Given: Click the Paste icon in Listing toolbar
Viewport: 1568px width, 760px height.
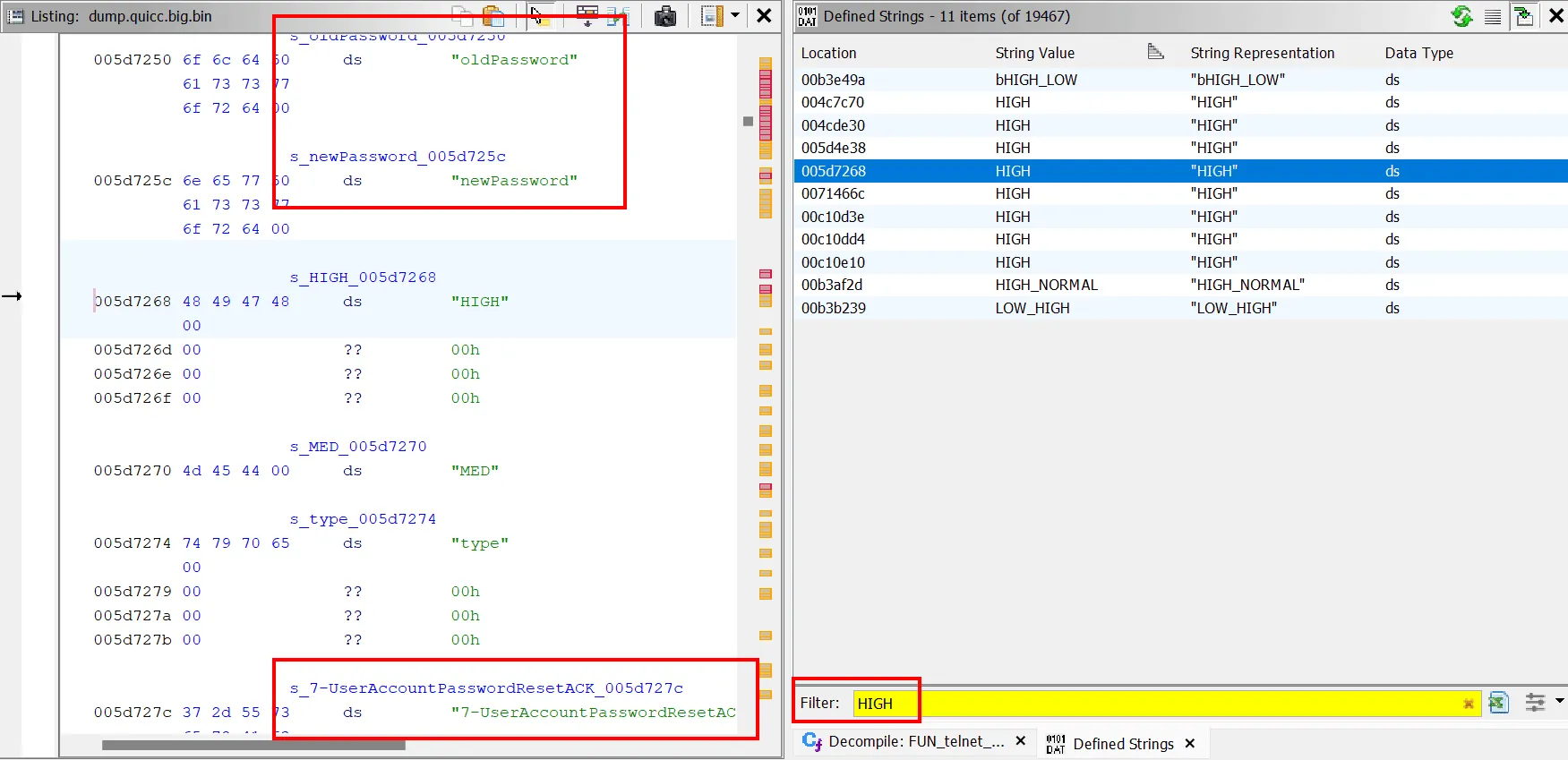Looking at the screenshot, I should click(x=493, y=16).
